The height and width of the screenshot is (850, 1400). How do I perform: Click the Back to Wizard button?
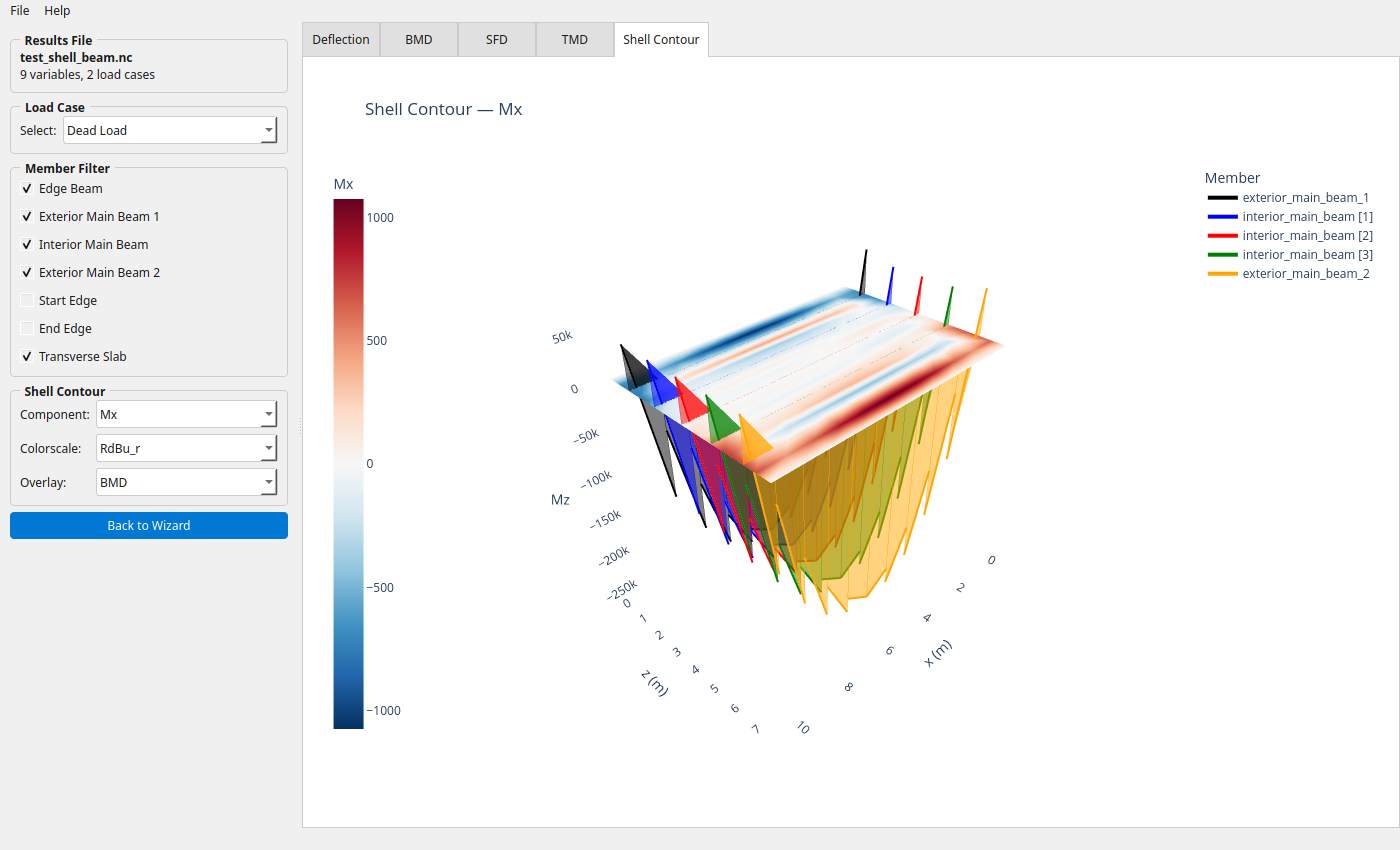point(149,526)
